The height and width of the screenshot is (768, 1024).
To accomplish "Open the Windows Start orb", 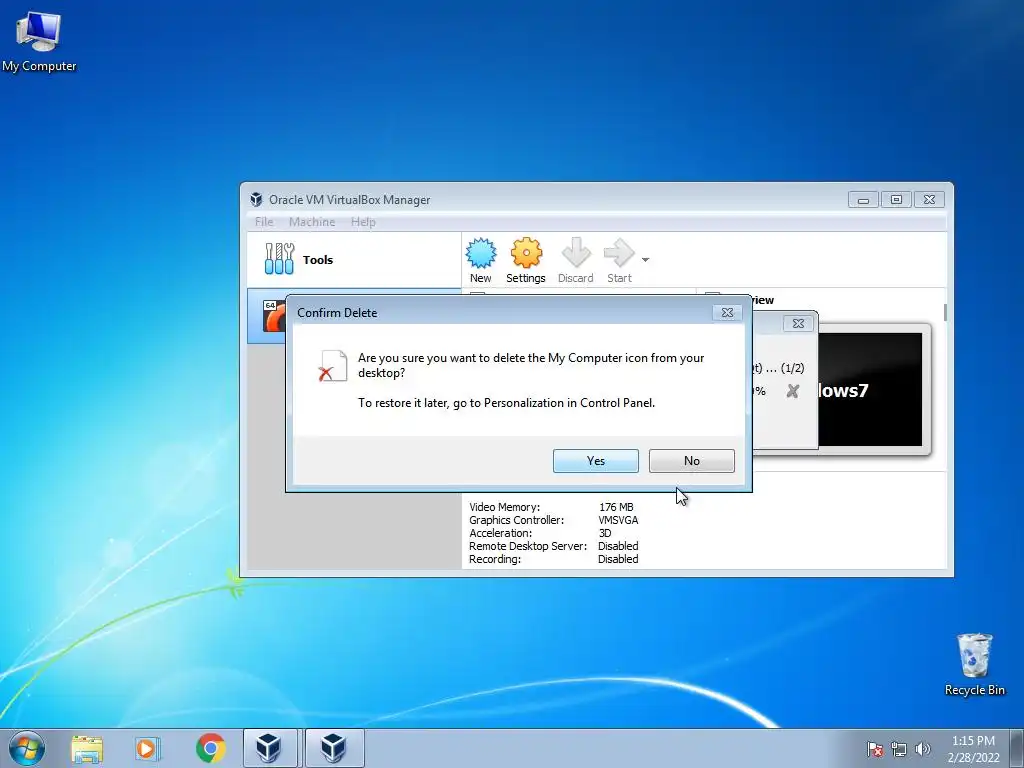I will 27,748.
